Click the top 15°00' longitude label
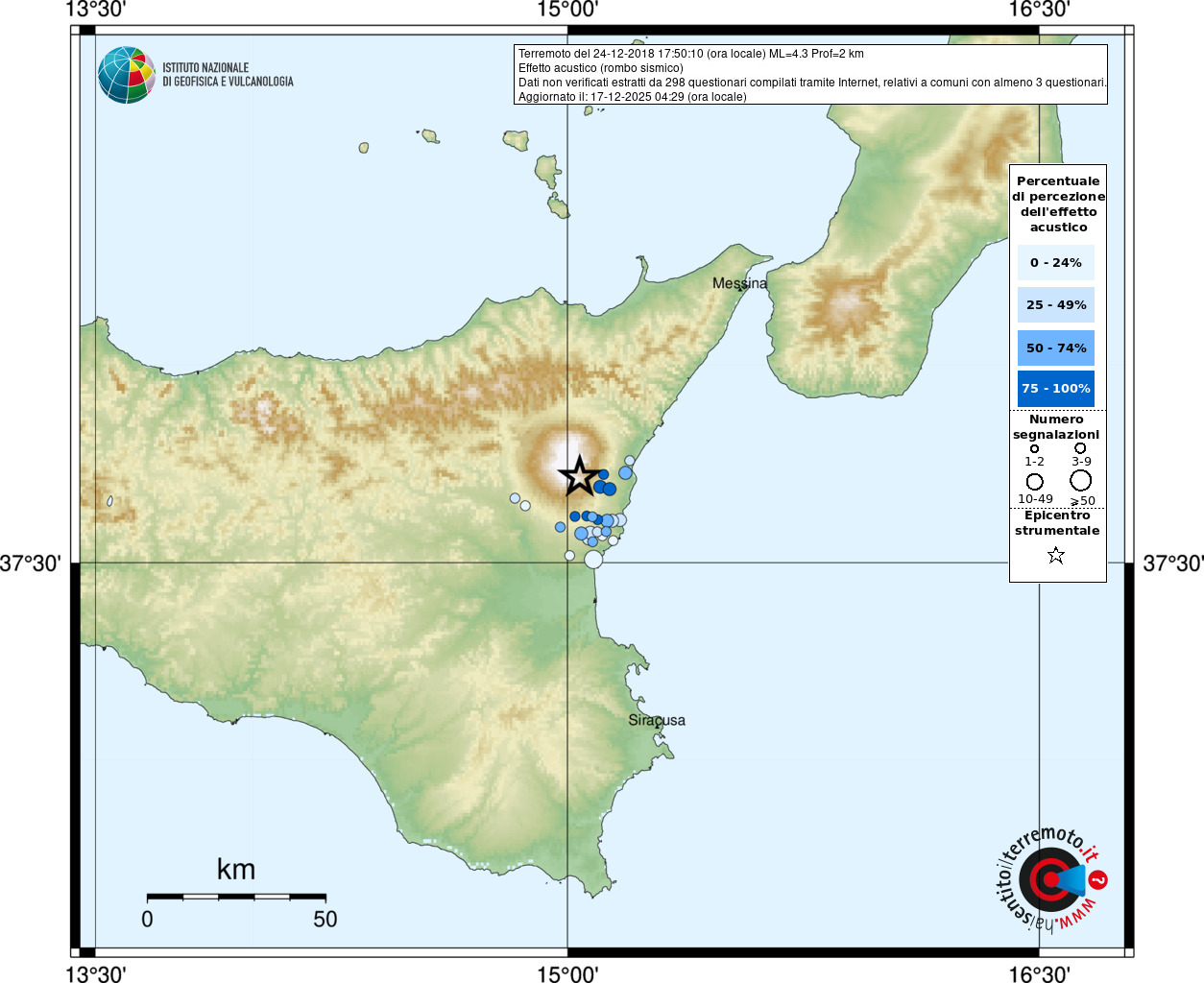Image resolution: width=1204 pixels, height=983 pixels. click(567, 10)
